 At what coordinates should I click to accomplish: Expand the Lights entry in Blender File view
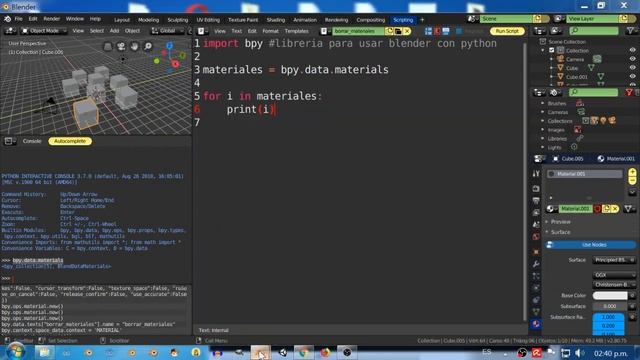click(x=543, y=147)
